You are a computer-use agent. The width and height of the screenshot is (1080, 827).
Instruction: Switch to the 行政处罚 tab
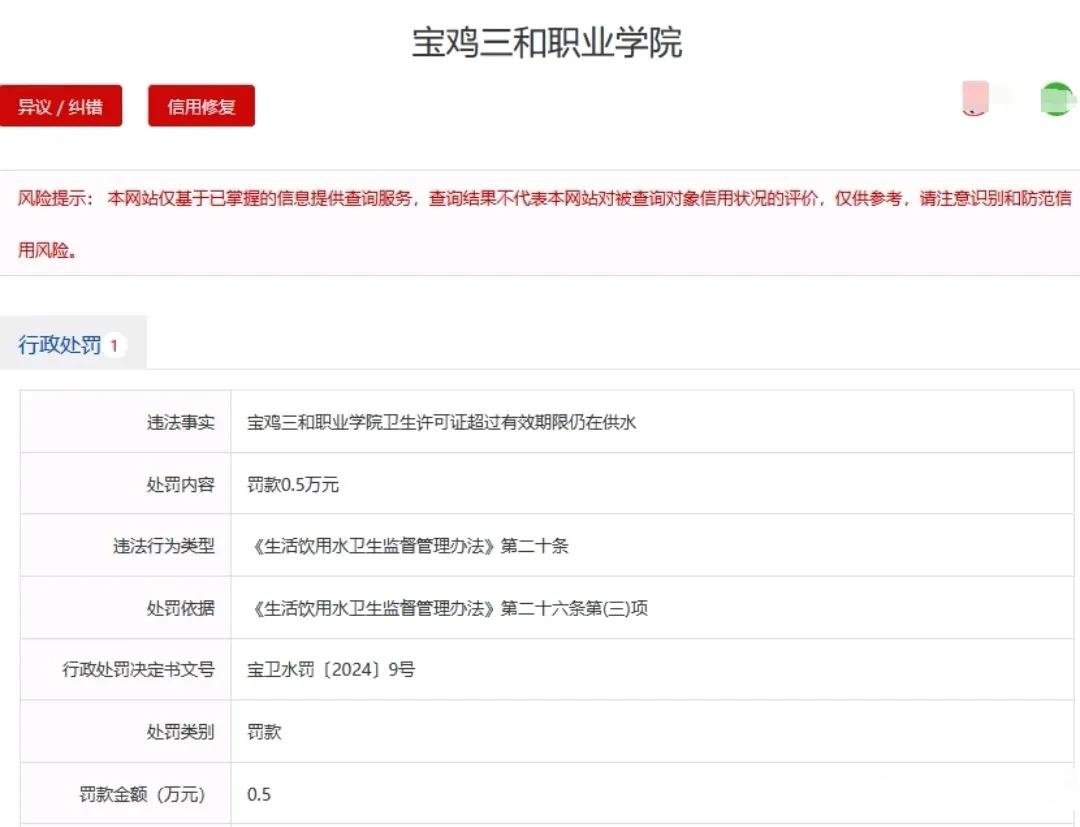60,342
